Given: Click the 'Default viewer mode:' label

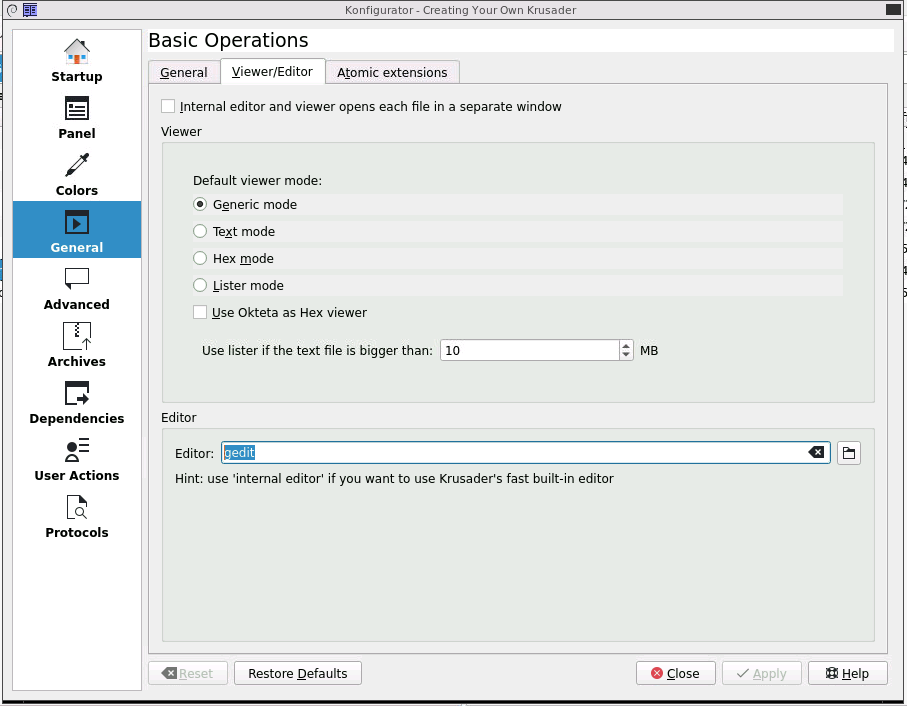Looking at the screenshot, I should point(257,180).
